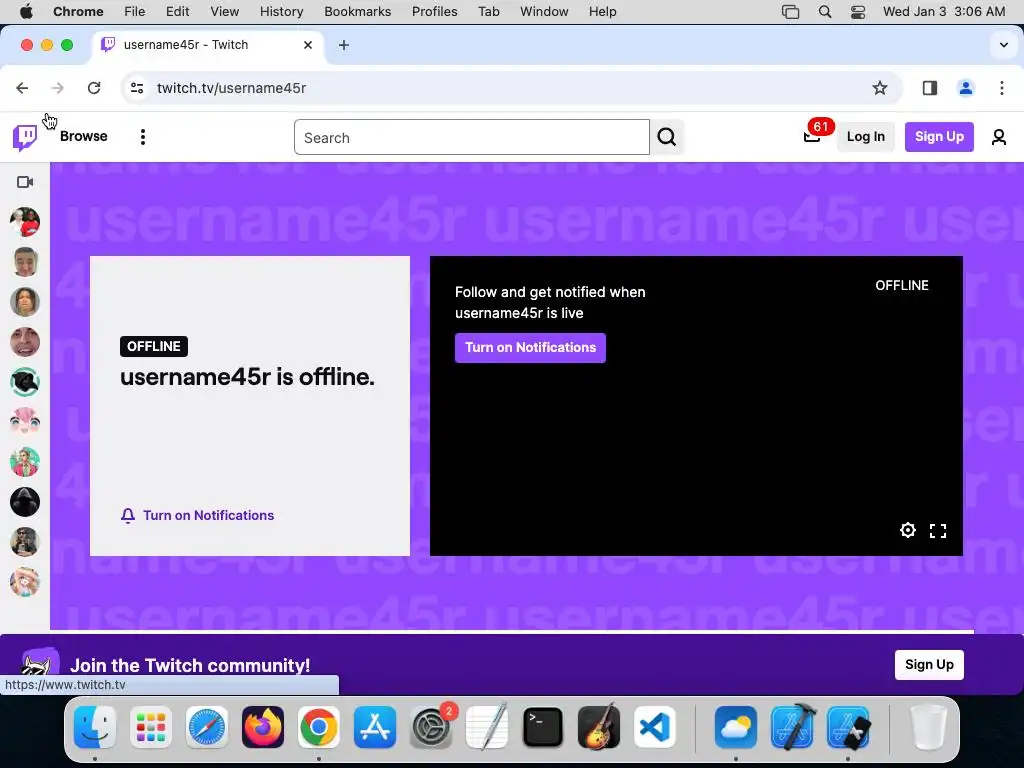
Task: Open Weather app from the dock
Action: click(736, 727)
